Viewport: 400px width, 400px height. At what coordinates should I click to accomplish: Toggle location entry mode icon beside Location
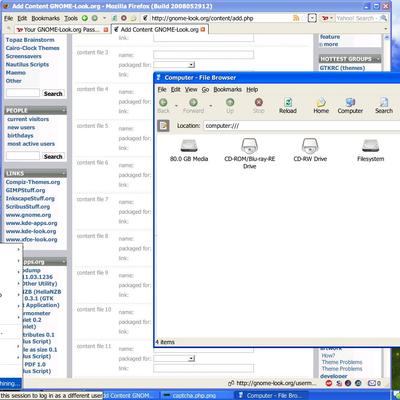tap(163, 126)
